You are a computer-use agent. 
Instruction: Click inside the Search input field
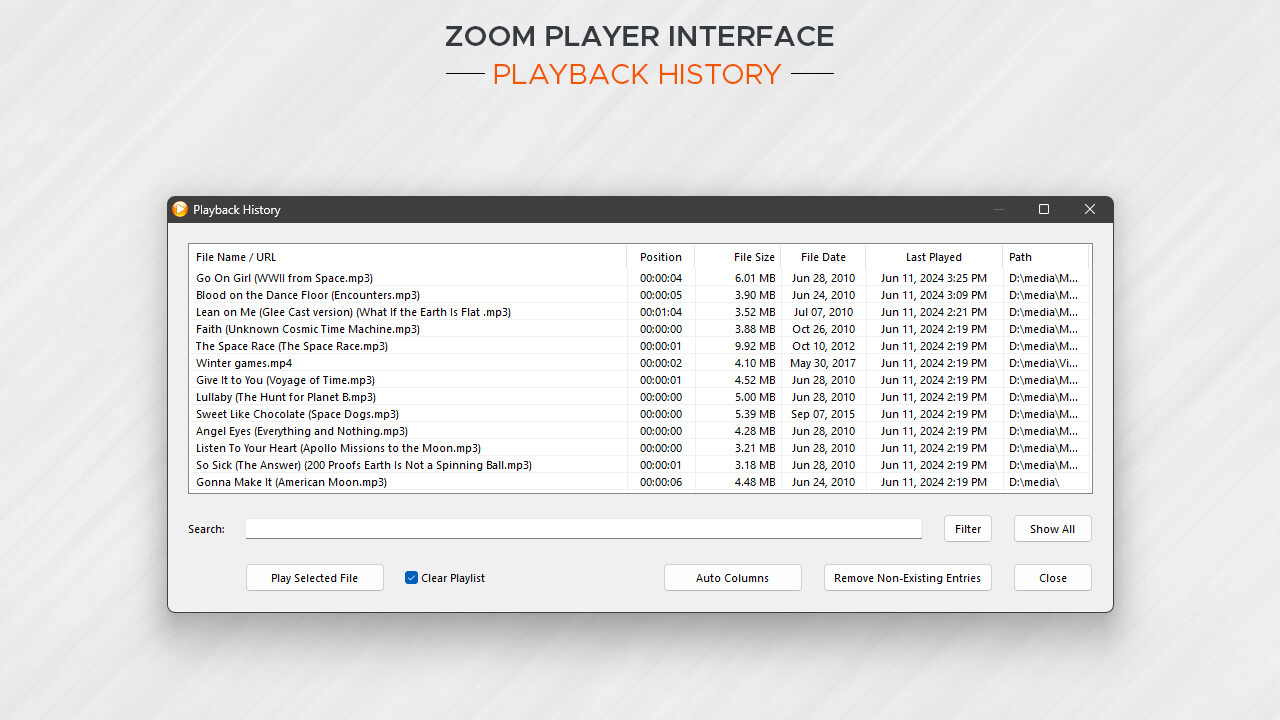coord(583,528)
